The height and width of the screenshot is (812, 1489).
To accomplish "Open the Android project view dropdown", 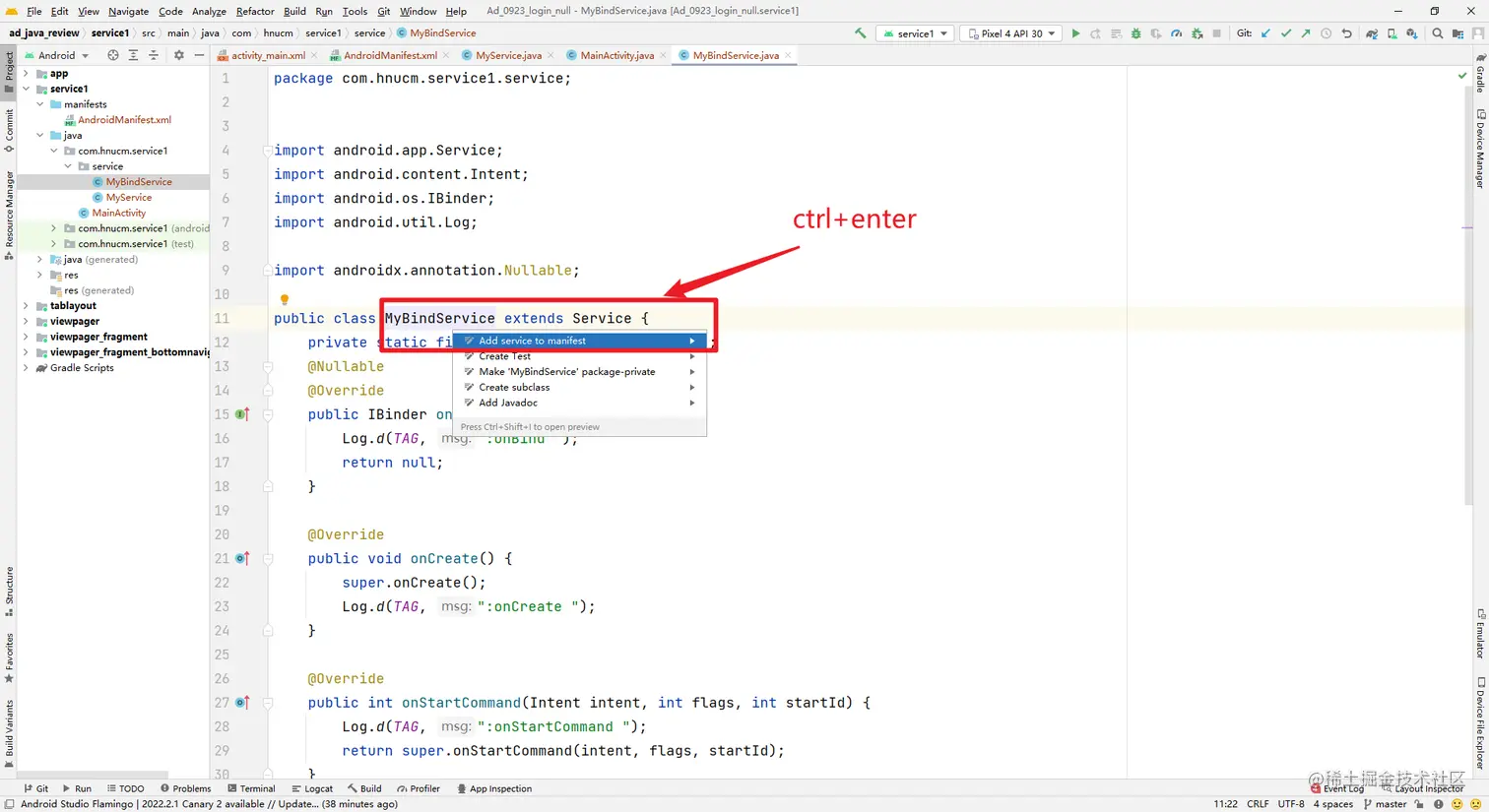I will pos(56,55).
